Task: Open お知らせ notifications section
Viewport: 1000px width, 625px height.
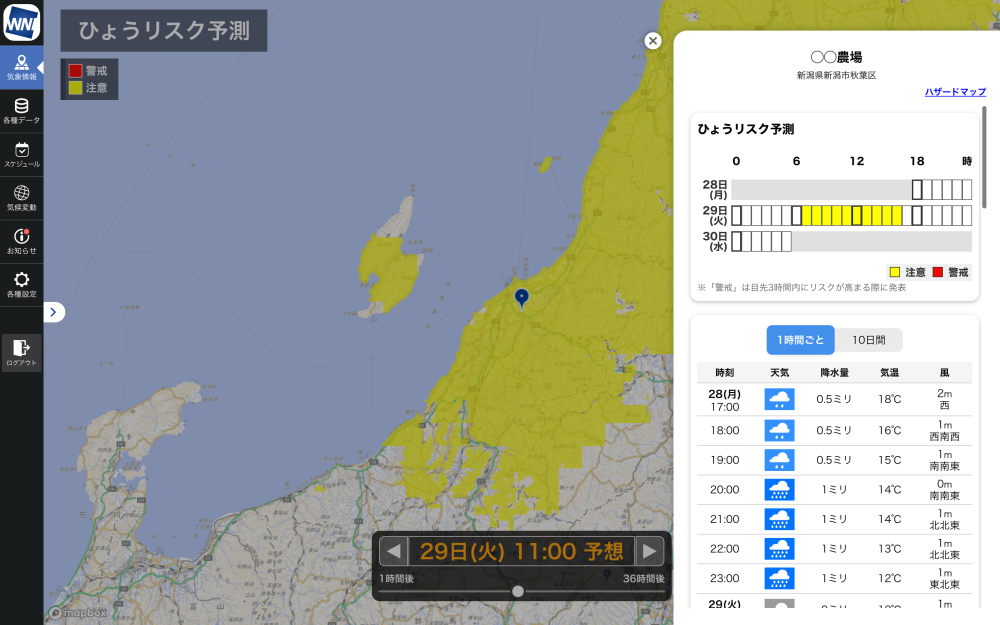Action: pyautogui.click(x=21, y=241)
